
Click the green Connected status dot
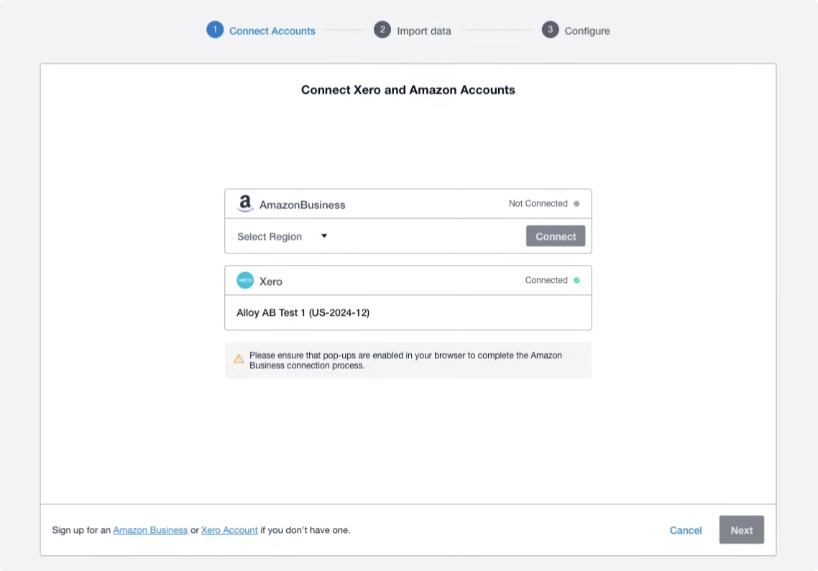[x=576, y=281]
